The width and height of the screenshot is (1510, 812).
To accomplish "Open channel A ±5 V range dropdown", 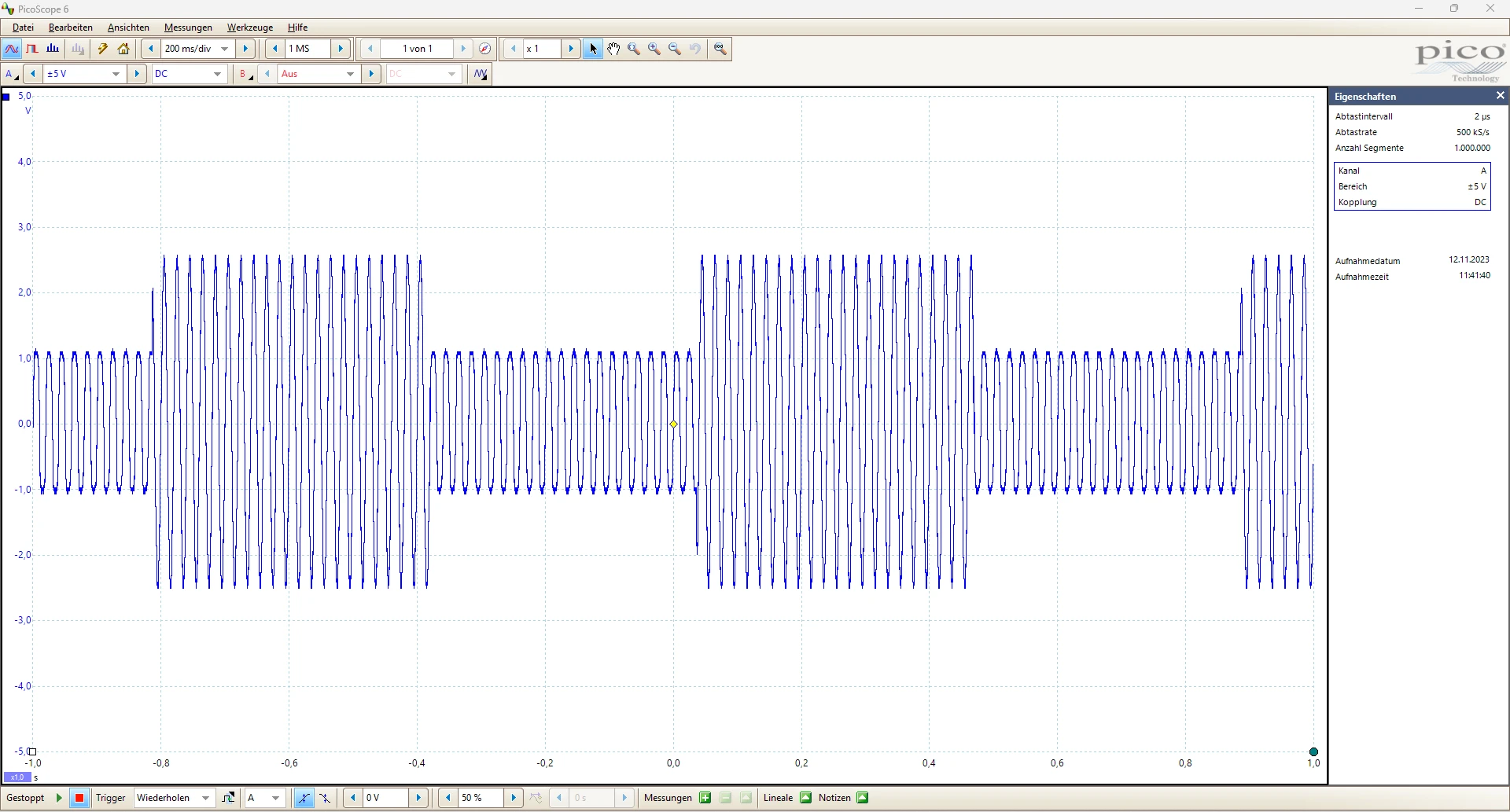I will (x=116, y=74).
